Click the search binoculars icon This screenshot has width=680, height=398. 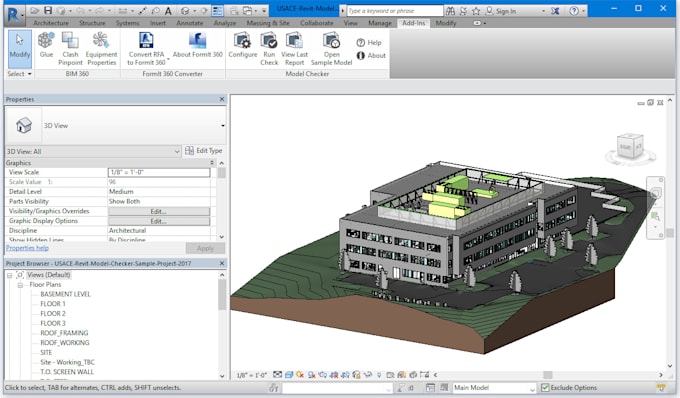point(451,11)
